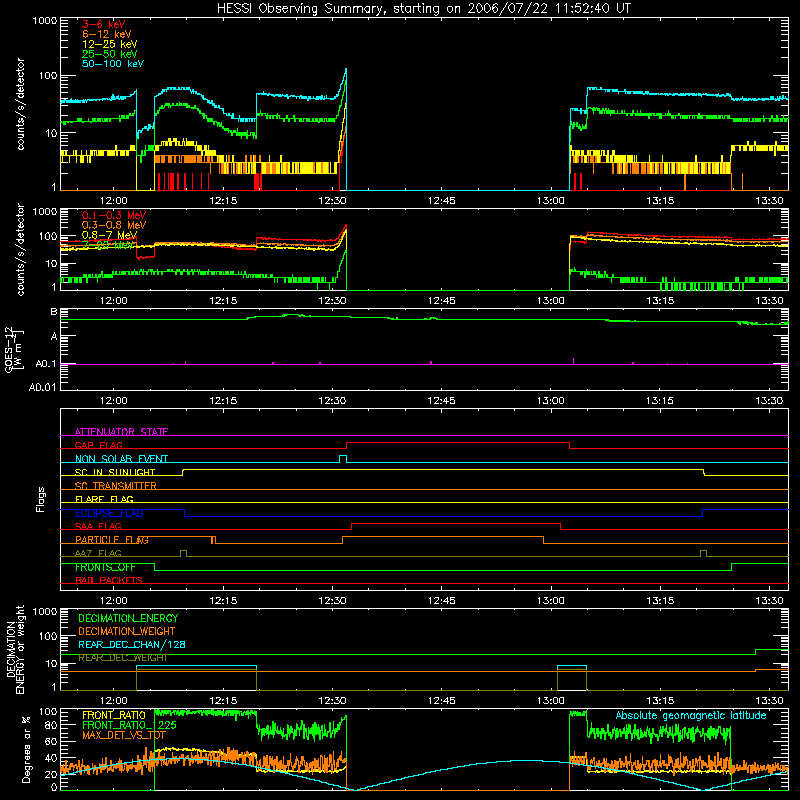
Task: Select the DECIMATION ENERGY or weight axis title
Action: (15, 649)
